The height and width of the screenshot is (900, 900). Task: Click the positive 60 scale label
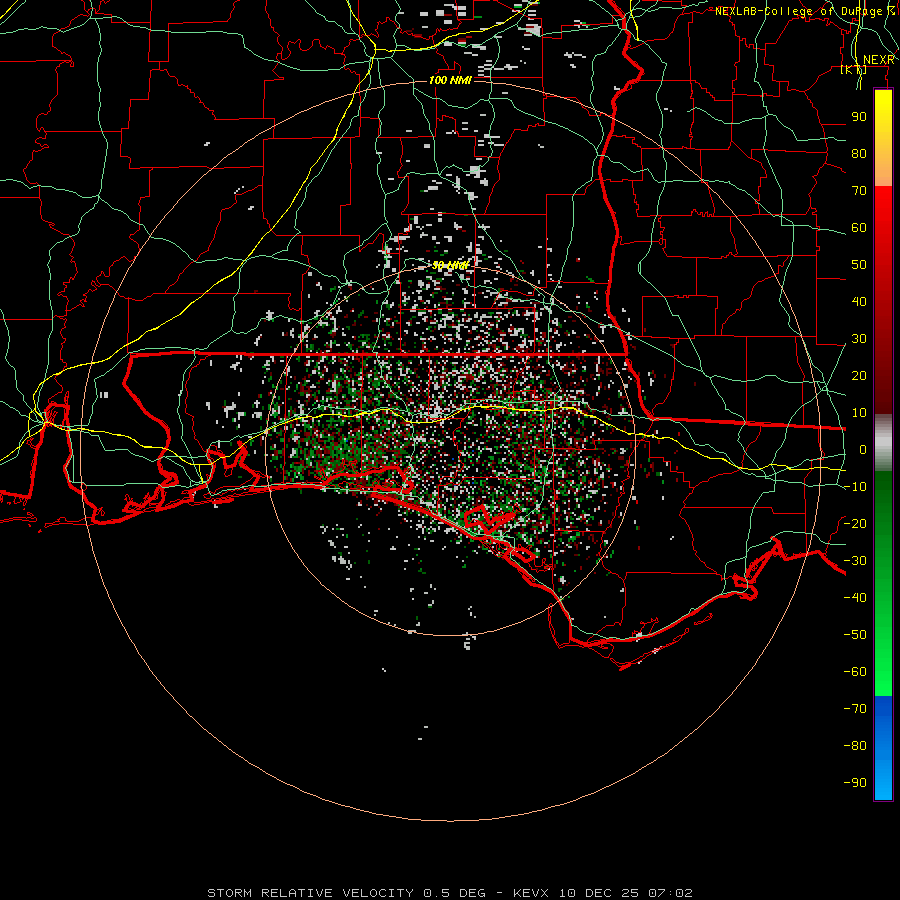(859, 228)
